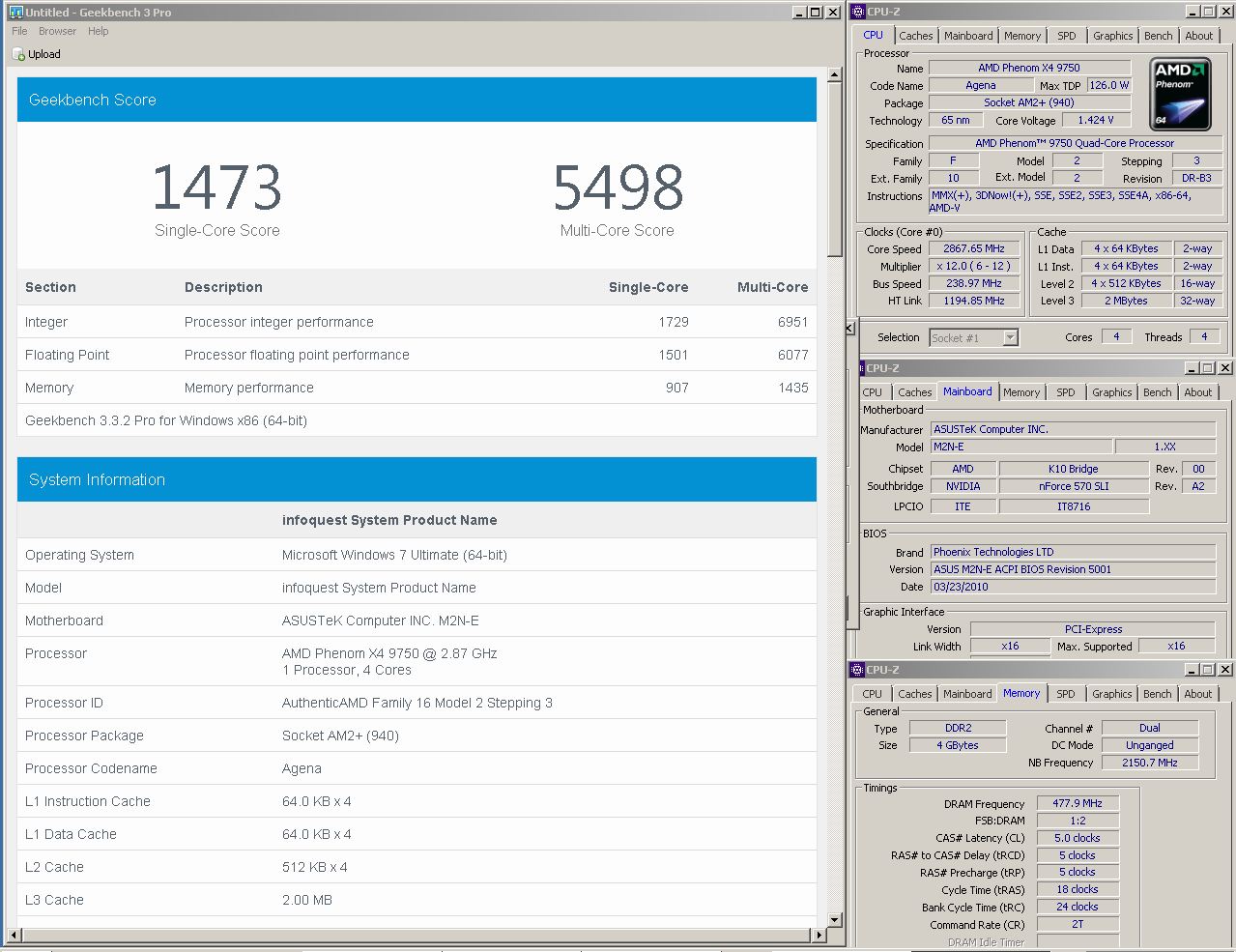Click the Command Rate 2T field
The width and height of the screenshot is (1236, 952).
point(1078,925)
